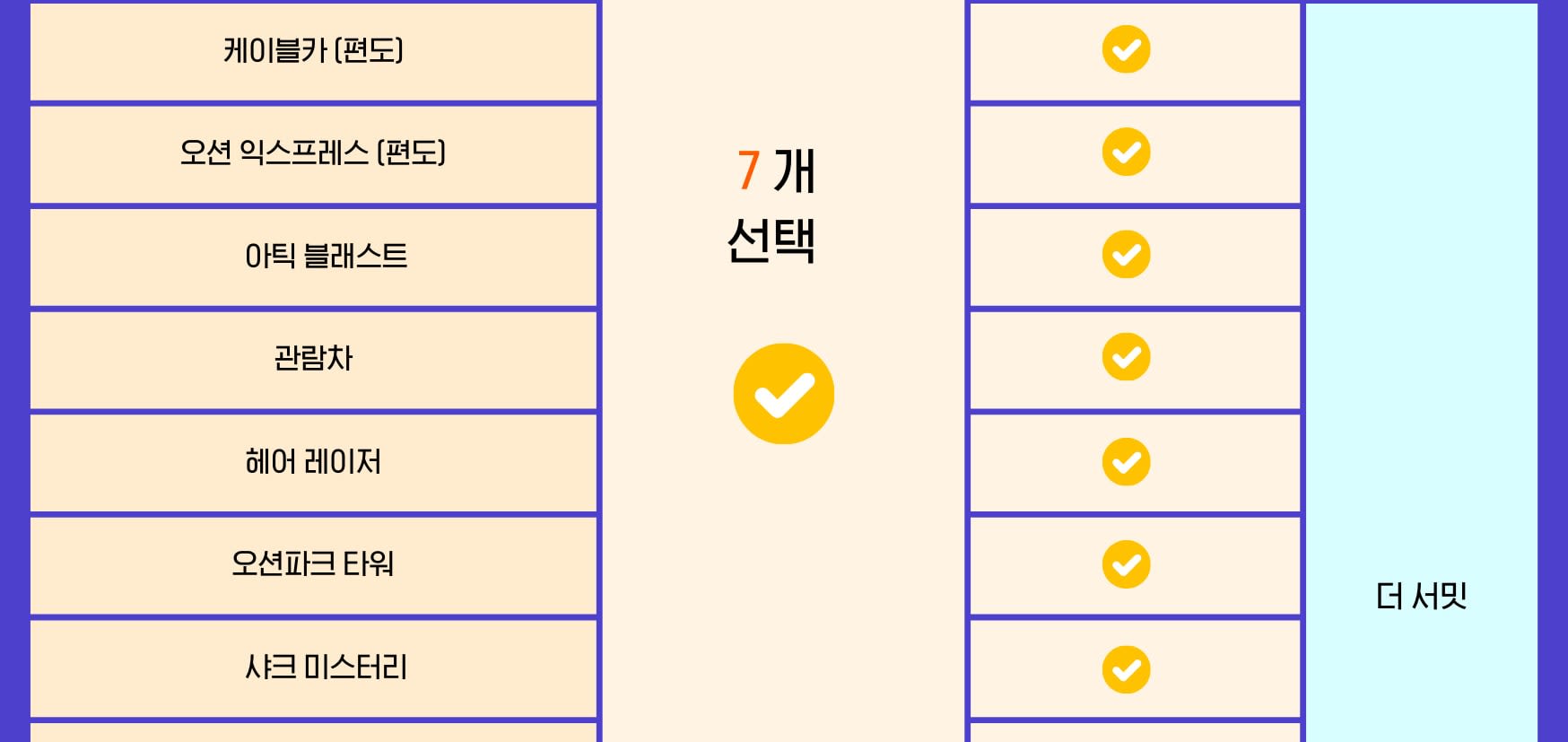Click the 케이블카 (편도) cell
This screenshot has width=1568, height=742.
tap(313, 51)
